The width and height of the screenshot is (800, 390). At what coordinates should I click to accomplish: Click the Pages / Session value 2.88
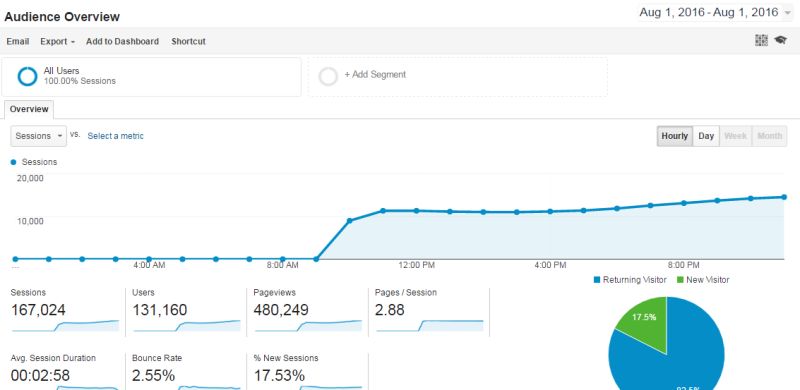(390, 310)
